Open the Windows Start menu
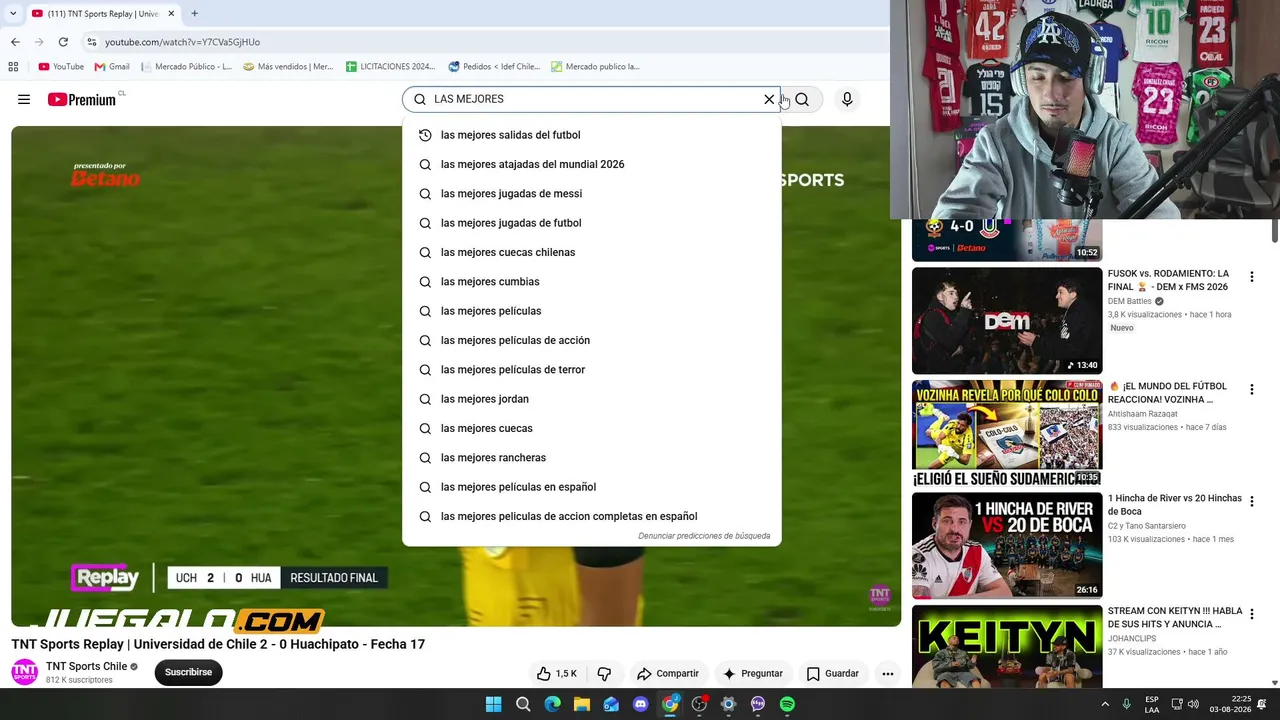The height and width of the screenshot is (720, 1280). (x=494, y=704)
